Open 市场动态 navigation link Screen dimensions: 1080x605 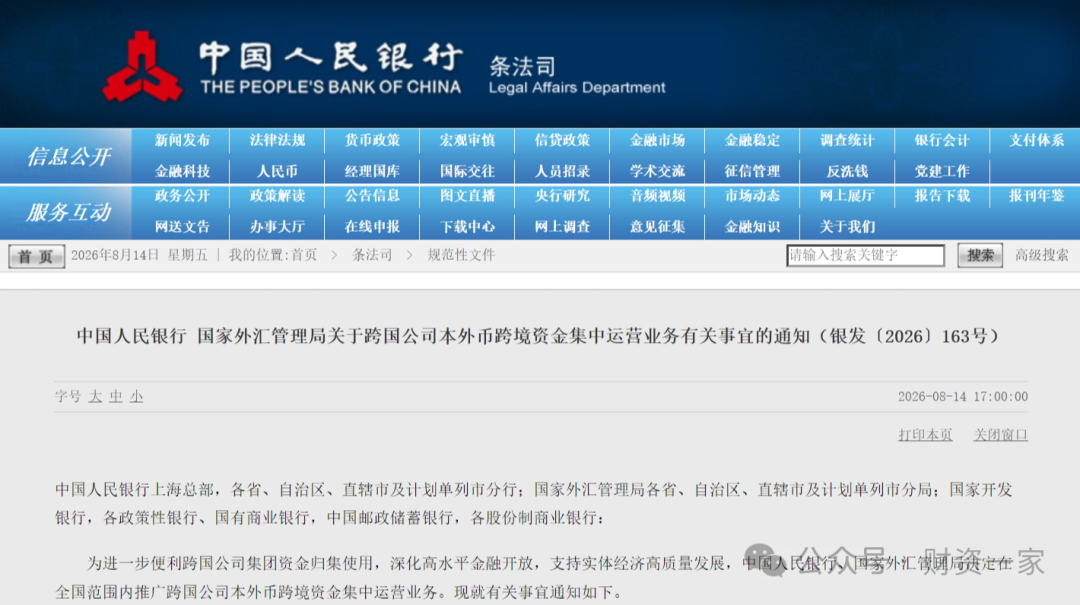click(752, 196)
